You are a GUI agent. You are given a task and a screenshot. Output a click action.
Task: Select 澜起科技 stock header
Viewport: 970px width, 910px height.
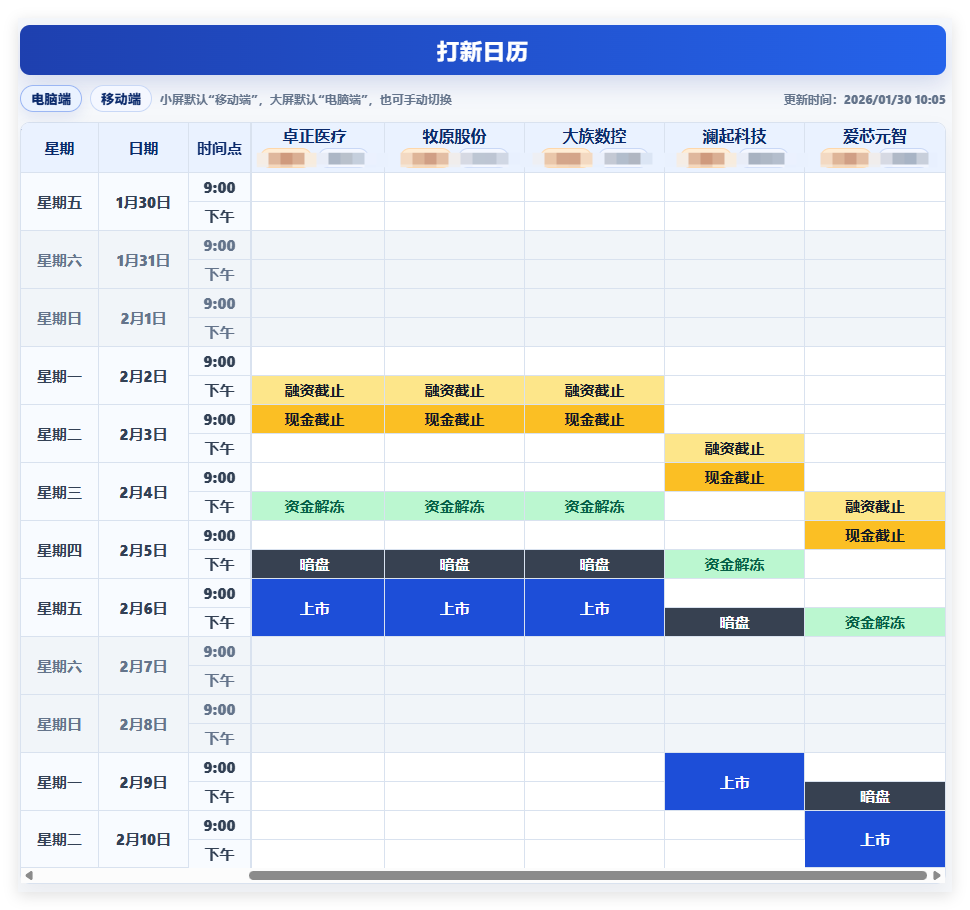point(734,136)
